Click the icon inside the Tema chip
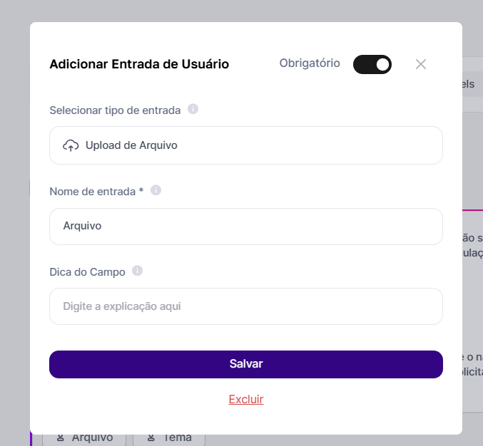The image size is (483, 446). (151, 438)
